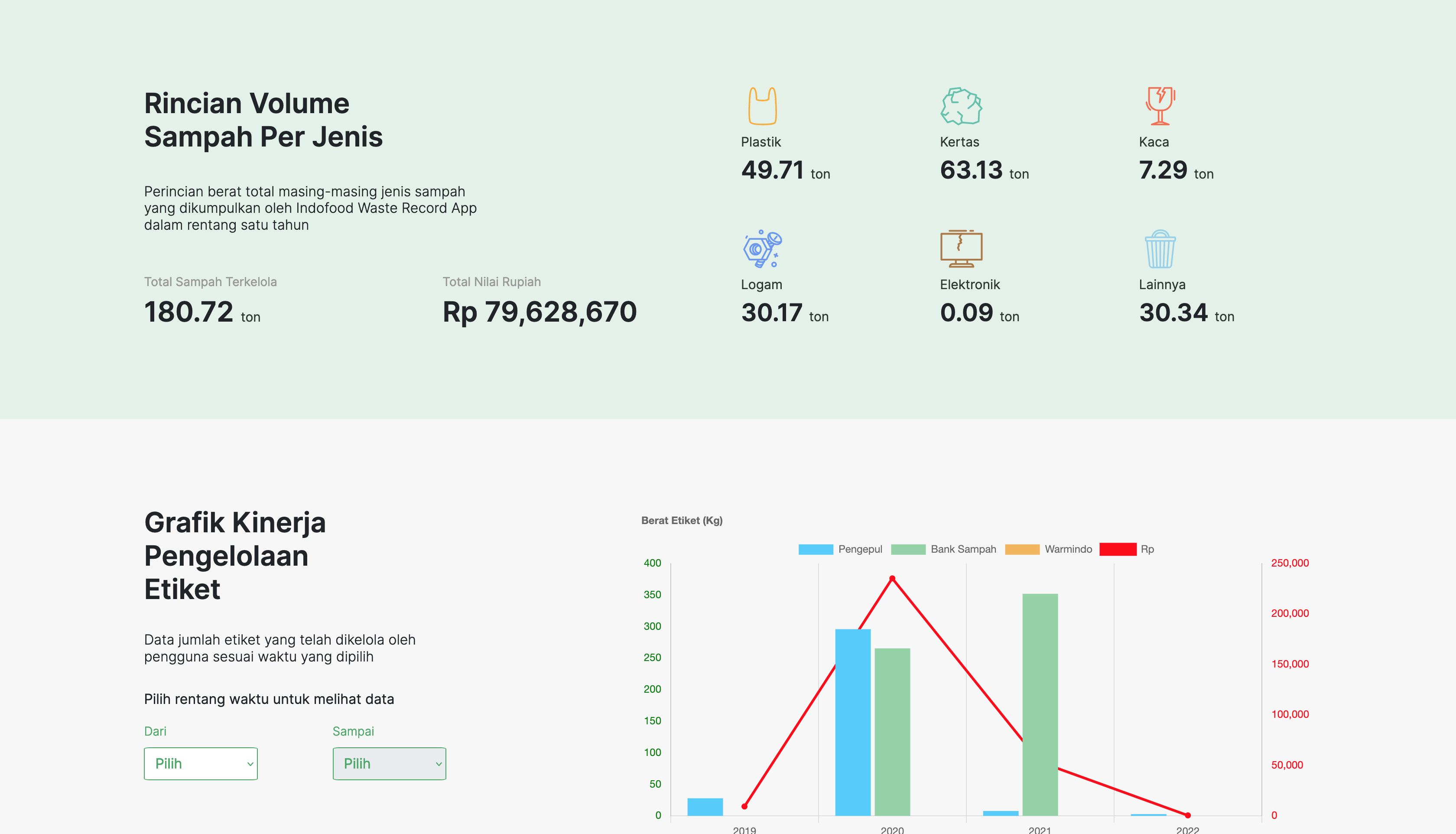The image size is (1456, 834).
Task: Click the Grafik Kinerja Pengelolaan Etiket heading
Action: (x=235, y=556)
